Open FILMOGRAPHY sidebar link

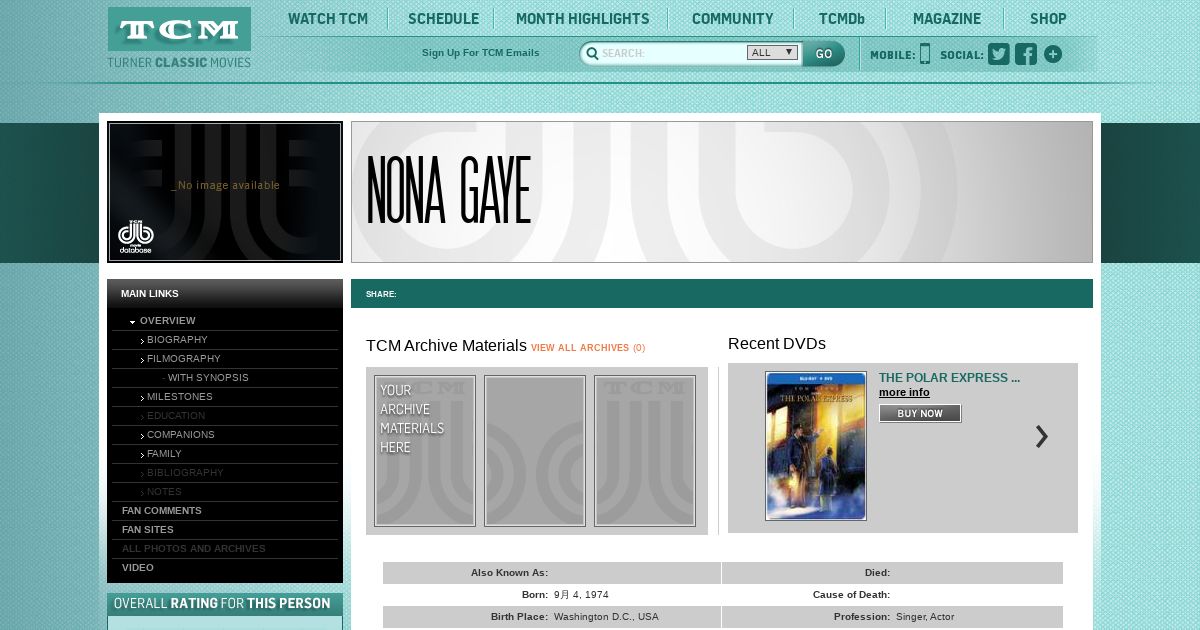tap(183, 359)
